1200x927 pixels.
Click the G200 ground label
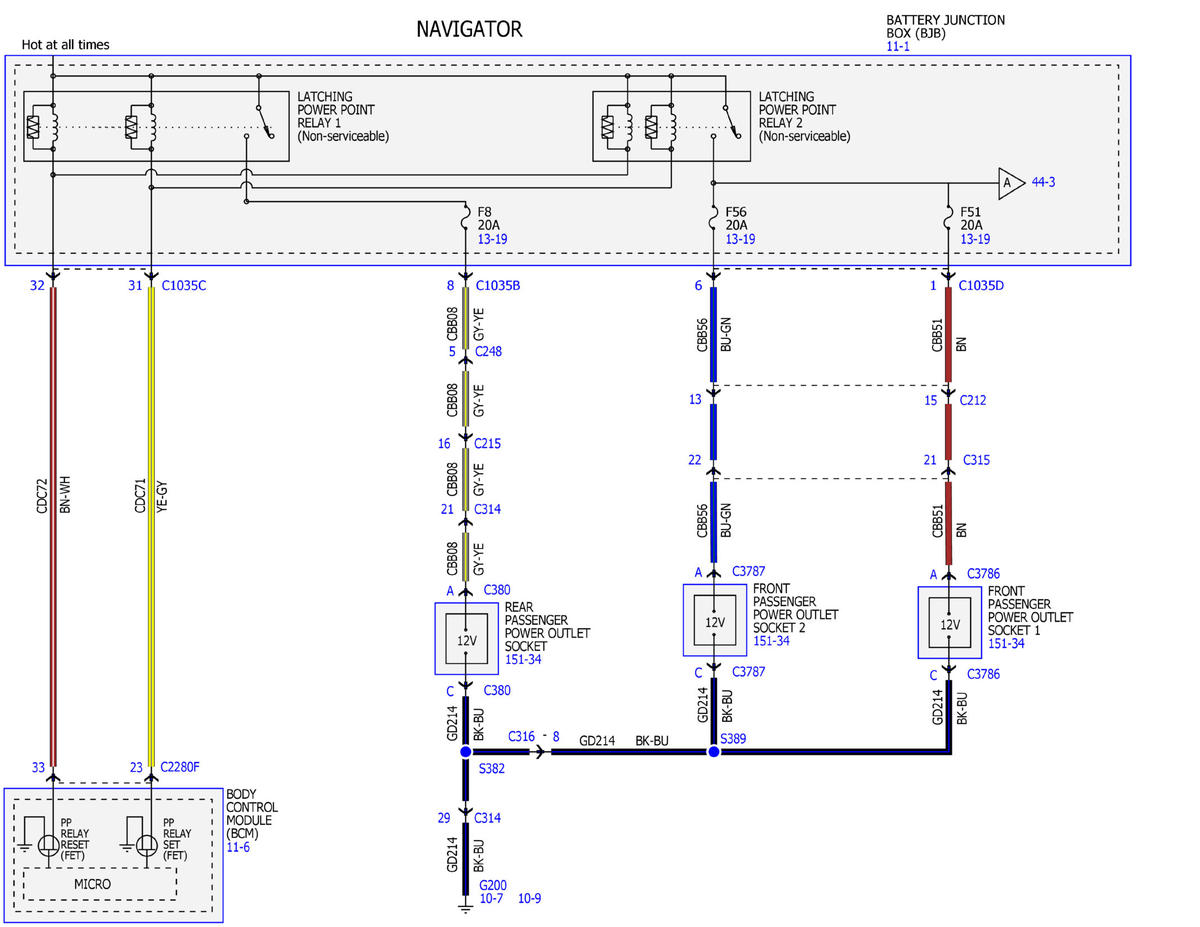(x=492, y=886)
